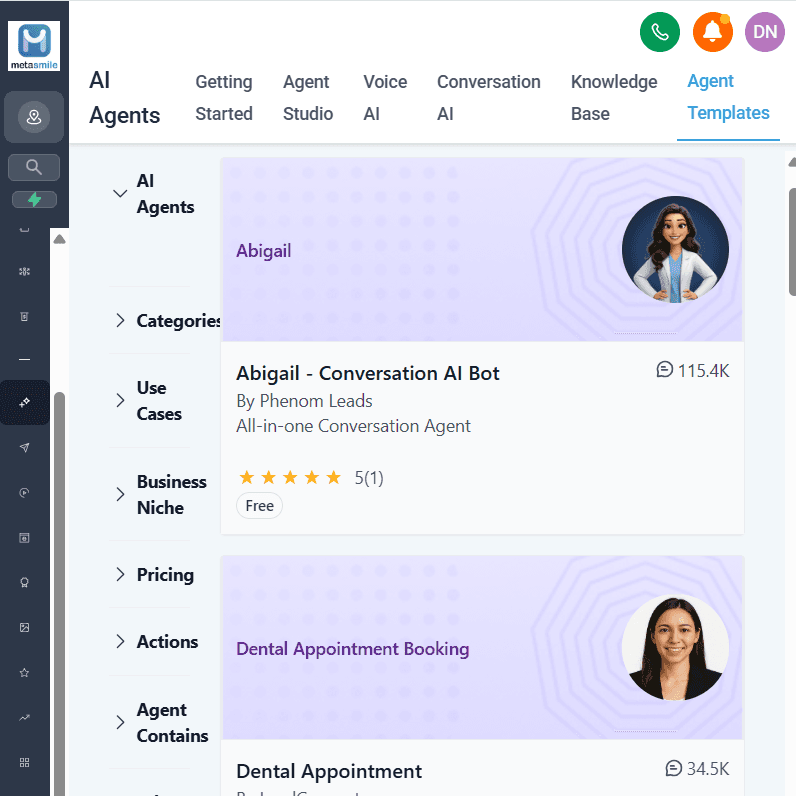
Task: Open Automation play-circle icon in sidebar
Action: (24, 492)
